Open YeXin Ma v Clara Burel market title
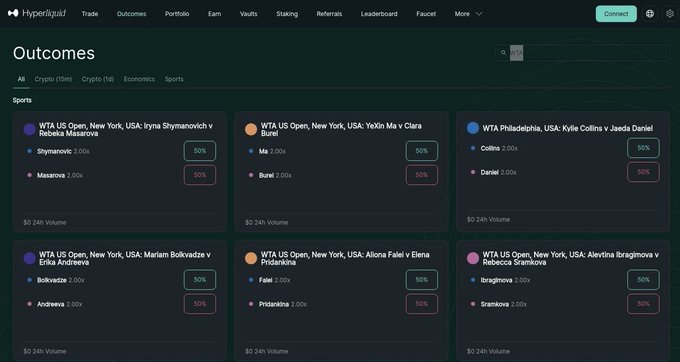Viewport: 680px width, 362px height. 341,130
